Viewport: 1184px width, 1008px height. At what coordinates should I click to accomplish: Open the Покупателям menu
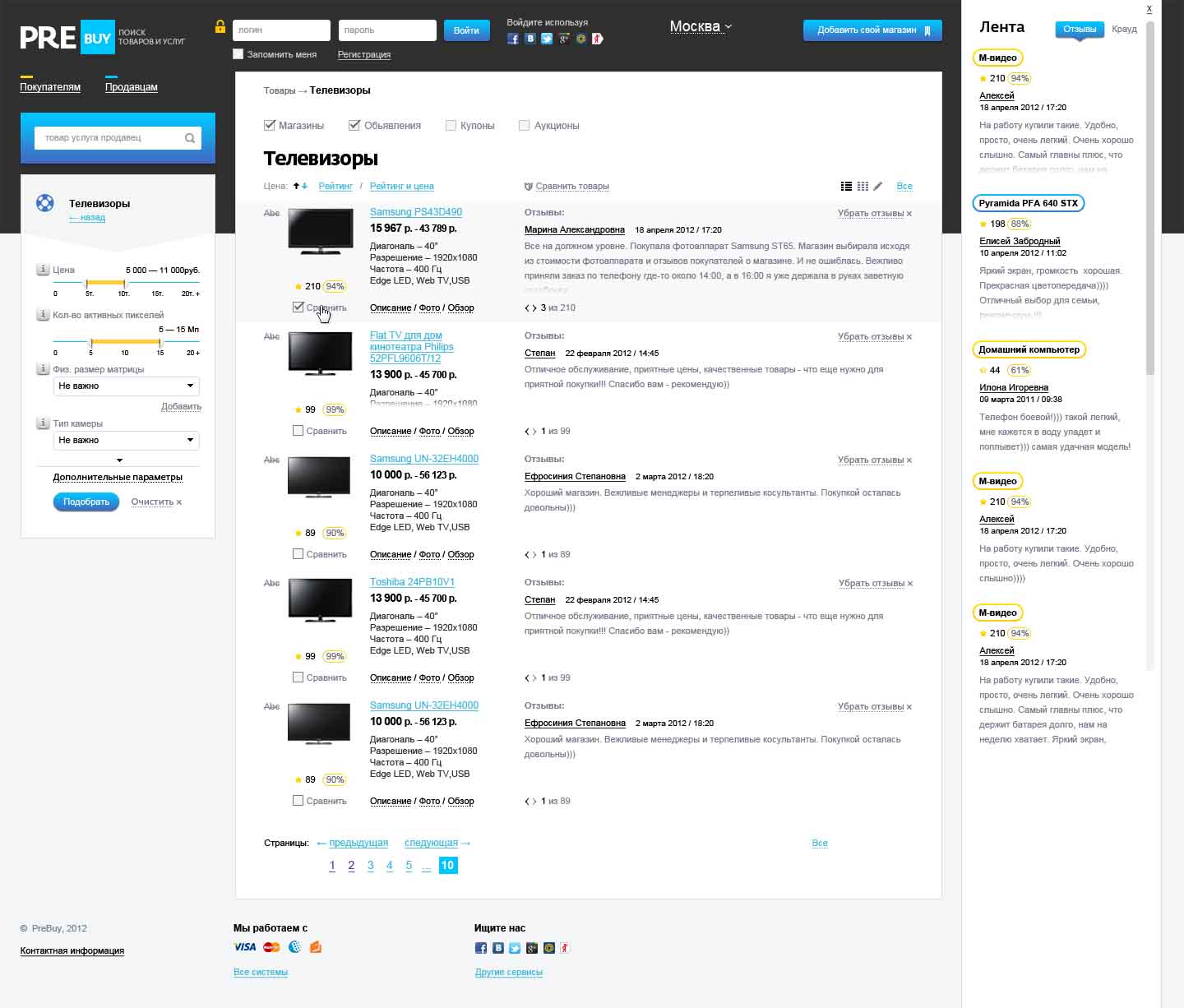50,87
